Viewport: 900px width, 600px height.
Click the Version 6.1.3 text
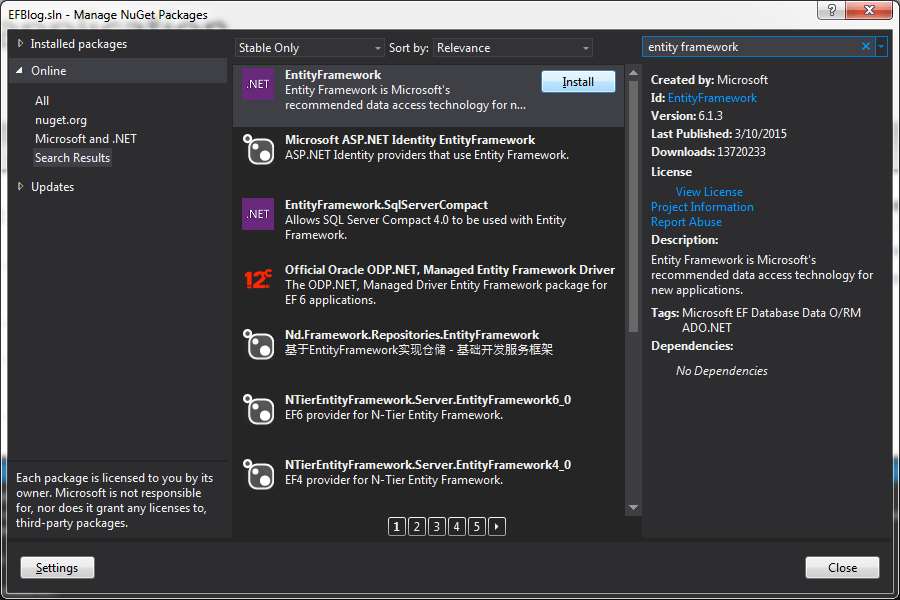[686, 116]
